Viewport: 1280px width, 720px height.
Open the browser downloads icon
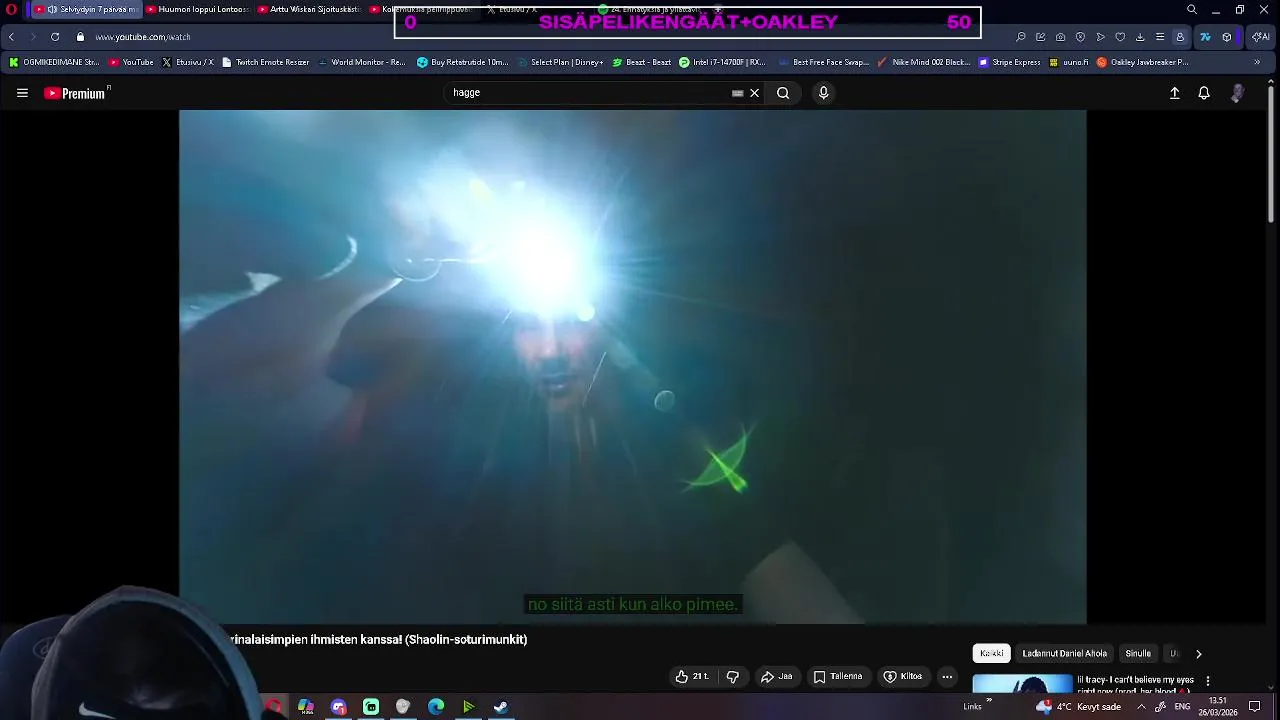pos(1140,37)
